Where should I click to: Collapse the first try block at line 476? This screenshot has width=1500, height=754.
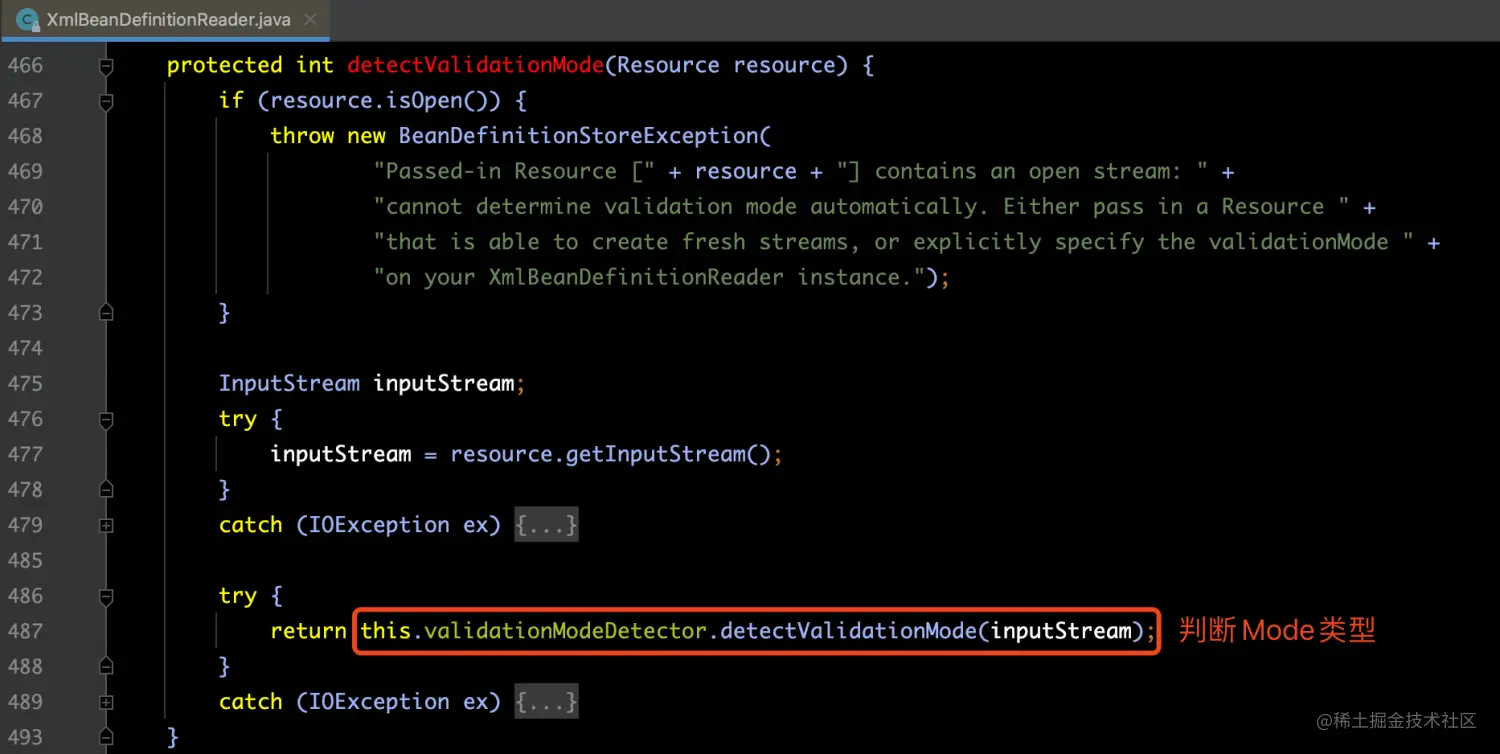(106, 419)
